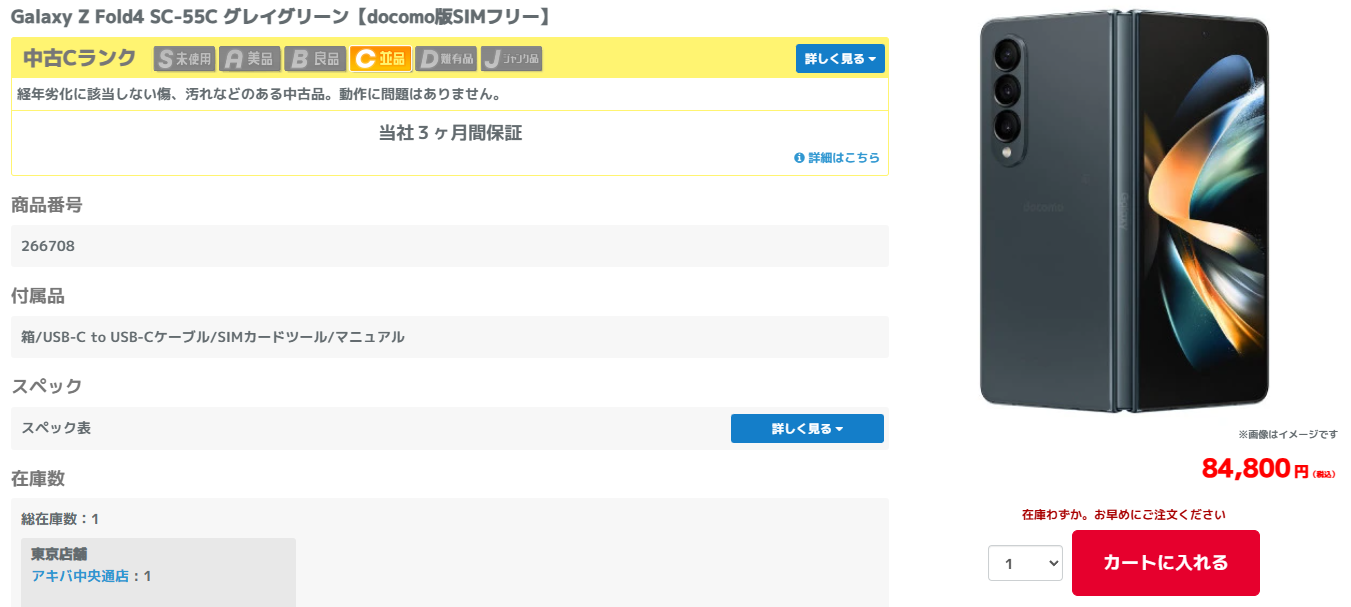Select the A 美品 rank badge

coord(249,59)
